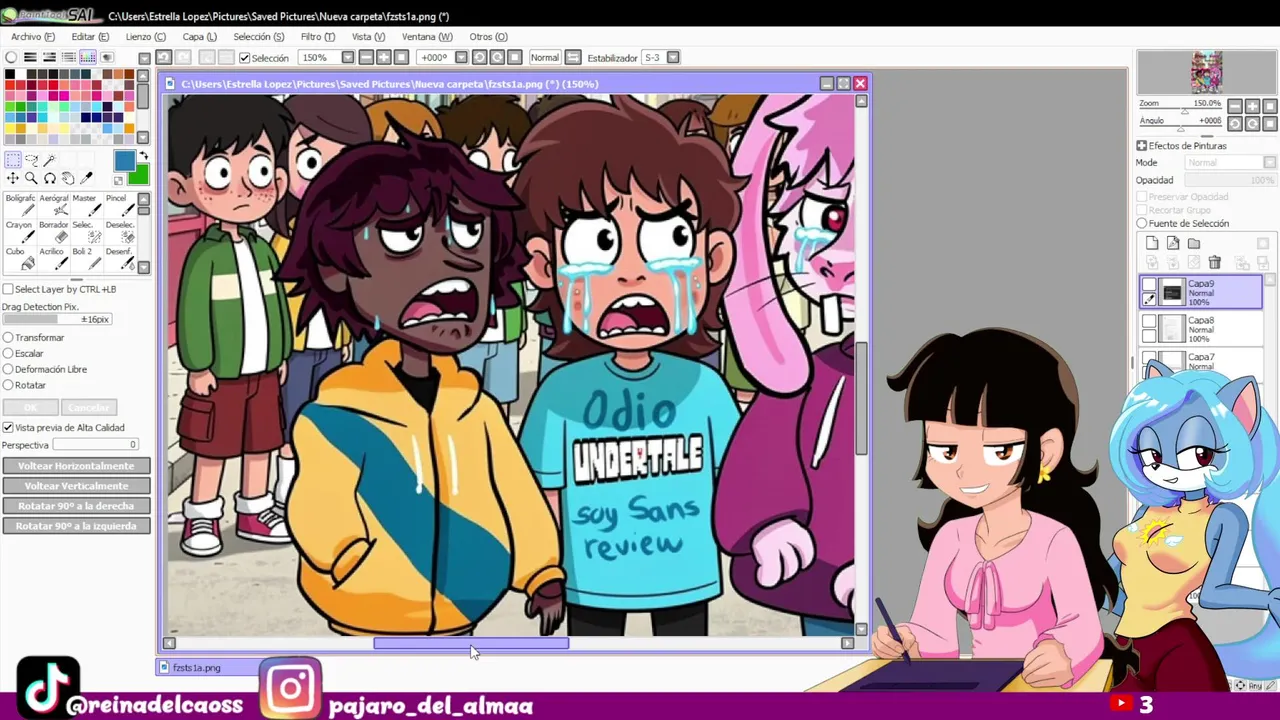Screen dimensions: 1280x720
Task: Click zoom-out minus button in navigator
Action: [1235, 106]
